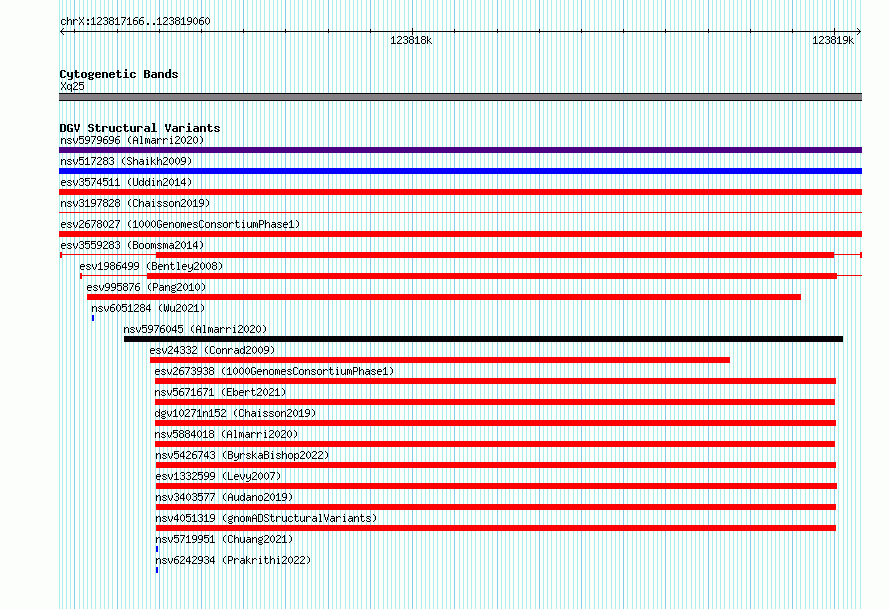Click small blue nsv6242934 marker
Screen dimensions: 890x609
157,570
